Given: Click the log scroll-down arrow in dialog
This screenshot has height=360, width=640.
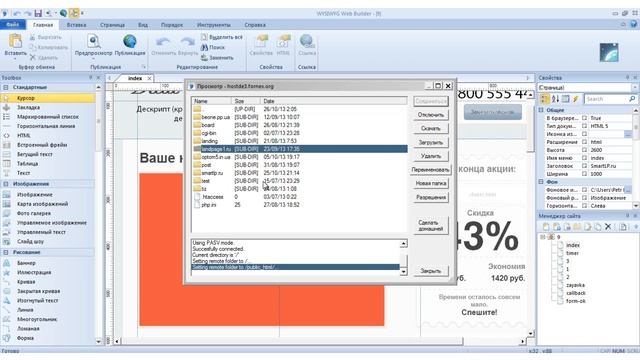Looking at the screenshot, I should coord(403,272).
